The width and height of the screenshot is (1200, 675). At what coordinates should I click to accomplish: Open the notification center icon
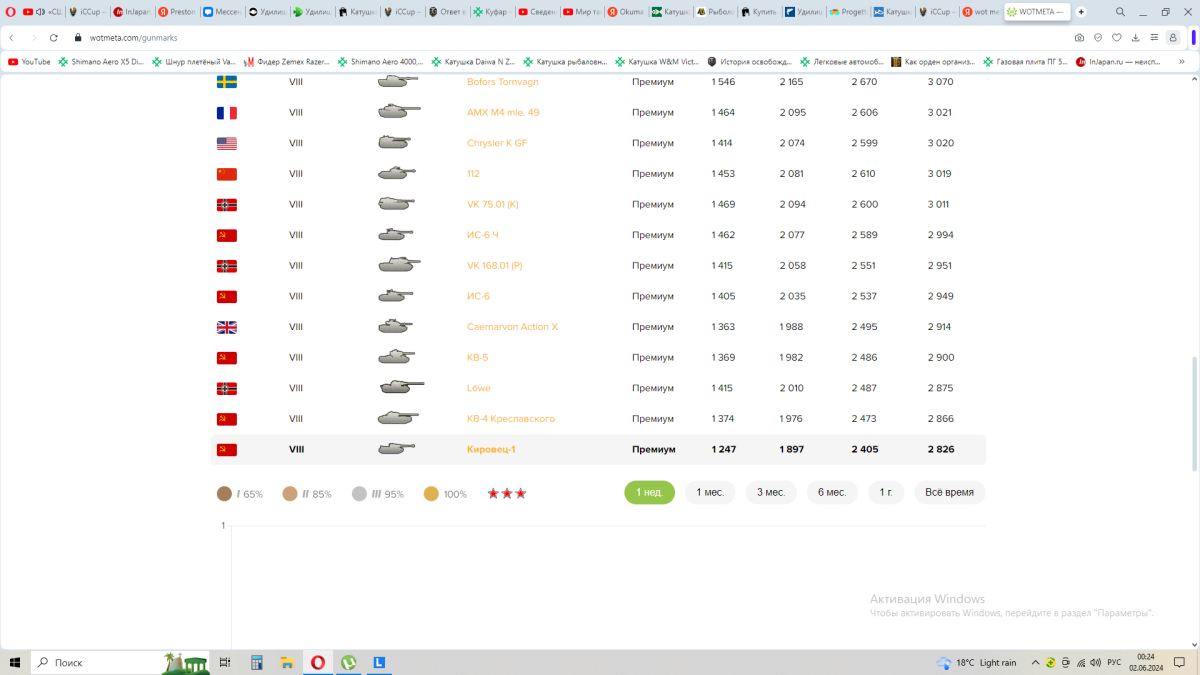tap(1180, 662)
